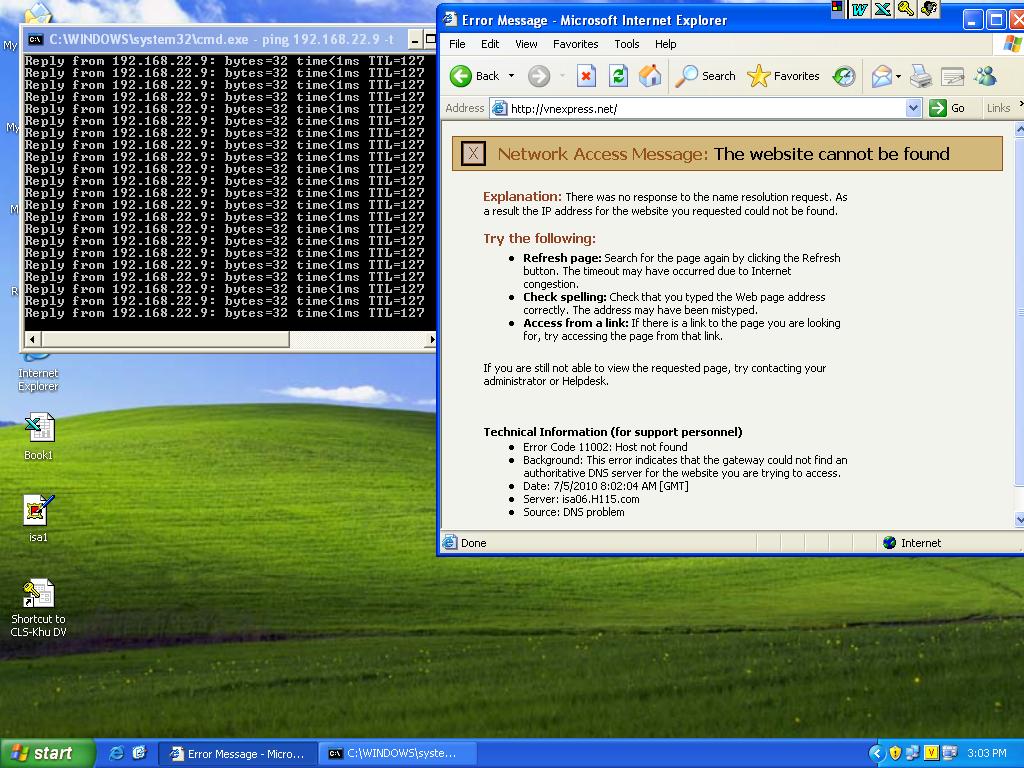This screenshot has height=768, width=1024.
Task: Open the Tools menu
Action: click(x=627, y=44)
